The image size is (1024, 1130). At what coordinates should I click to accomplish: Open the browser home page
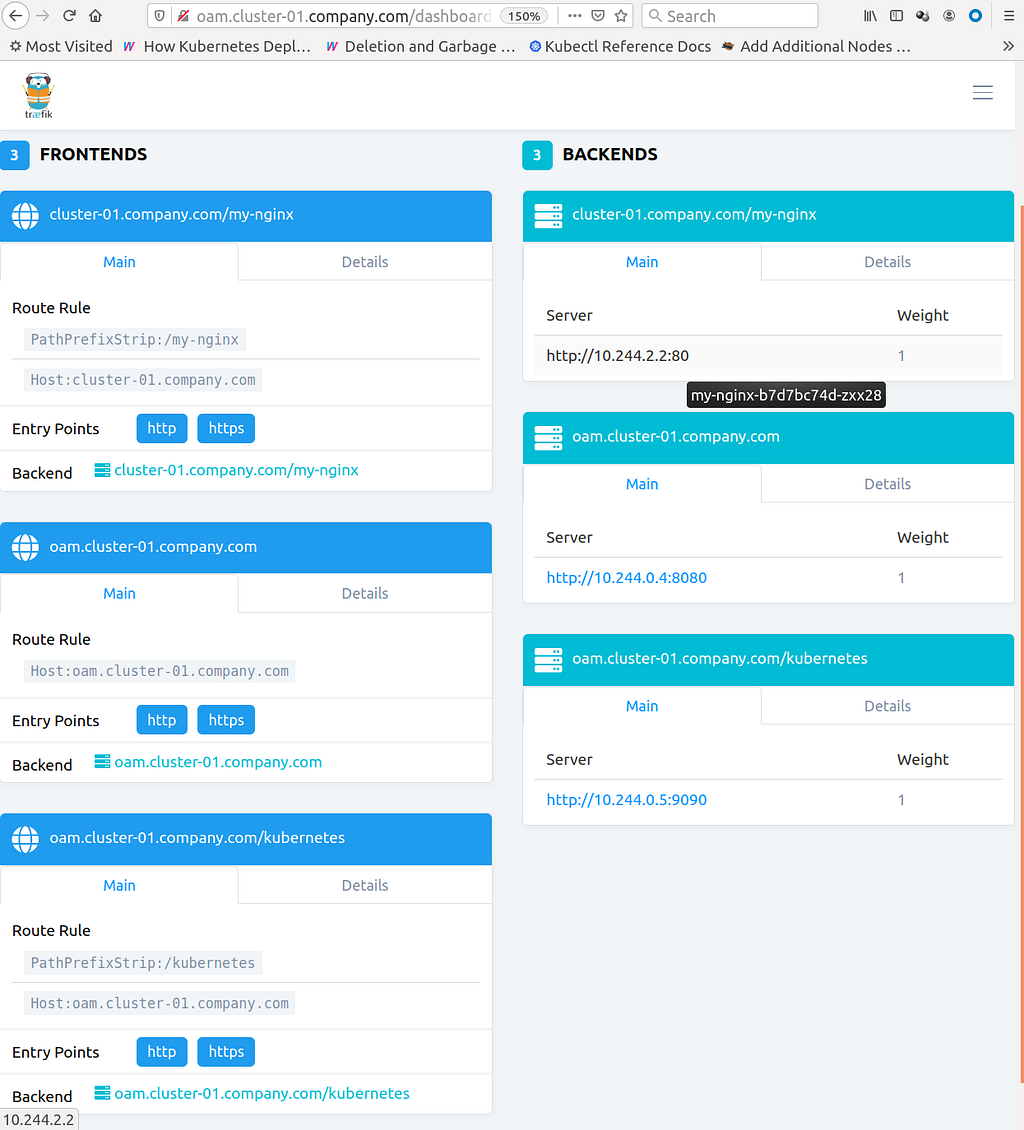95,15
